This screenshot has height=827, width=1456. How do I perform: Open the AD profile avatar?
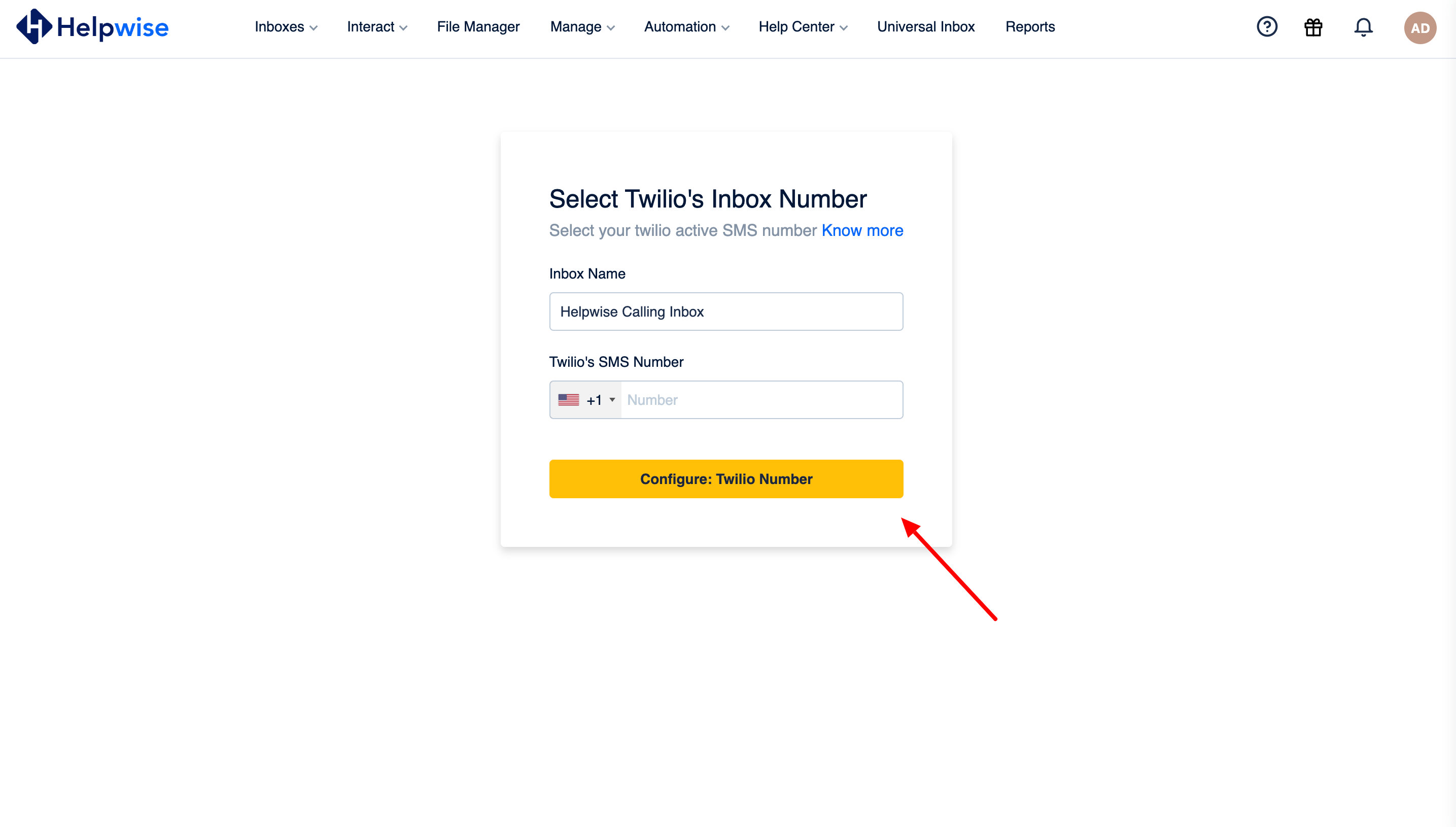1420,28
